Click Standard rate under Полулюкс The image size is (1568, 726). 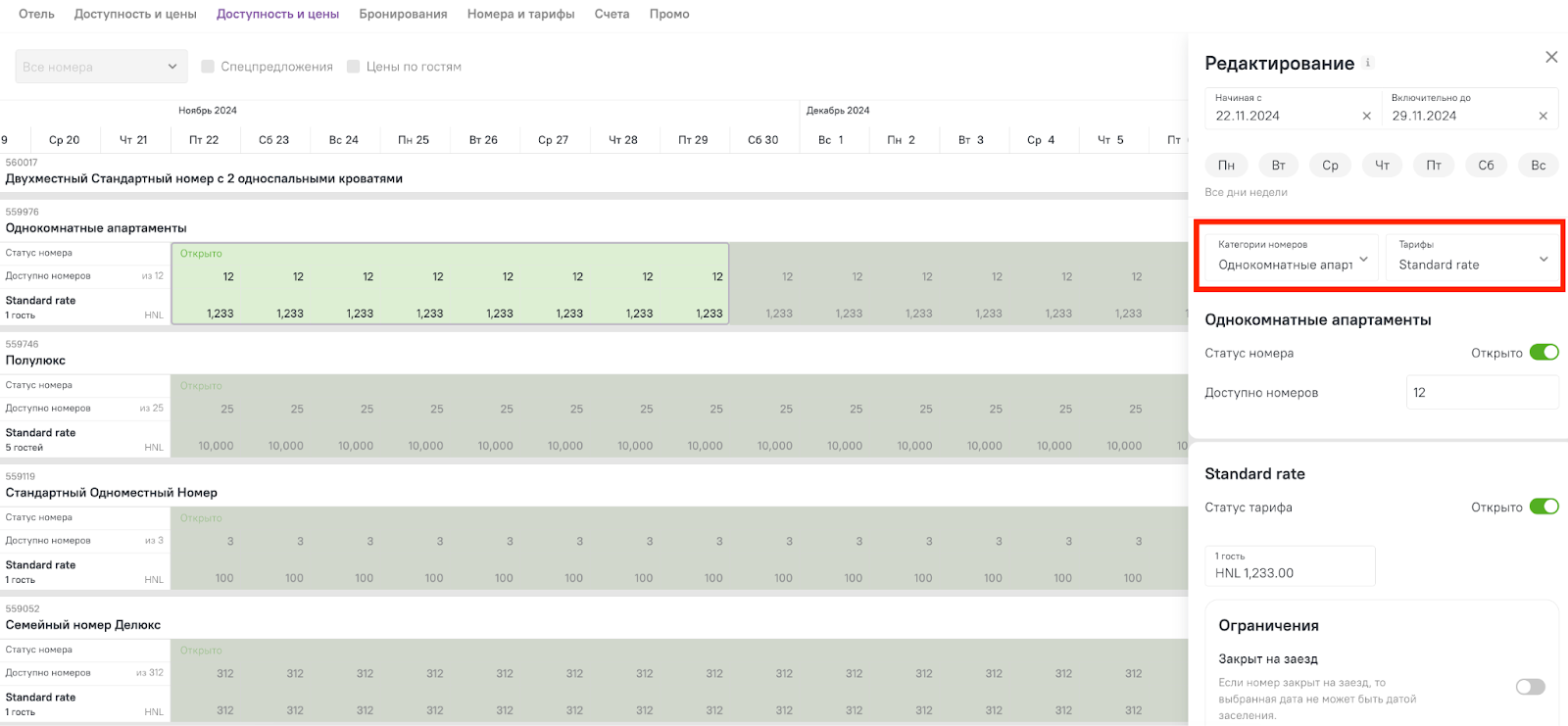[40, 433]
